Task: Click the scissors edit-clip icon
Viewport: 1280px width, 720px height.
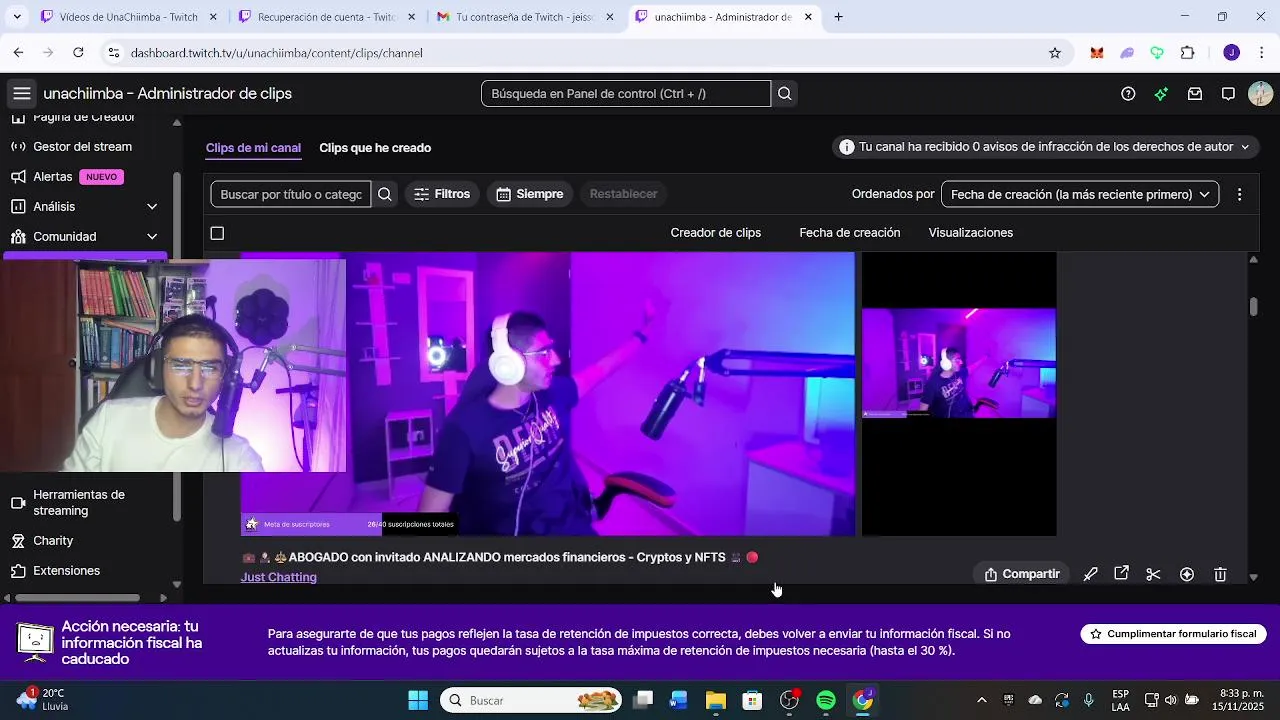Action: point(1153,574)
